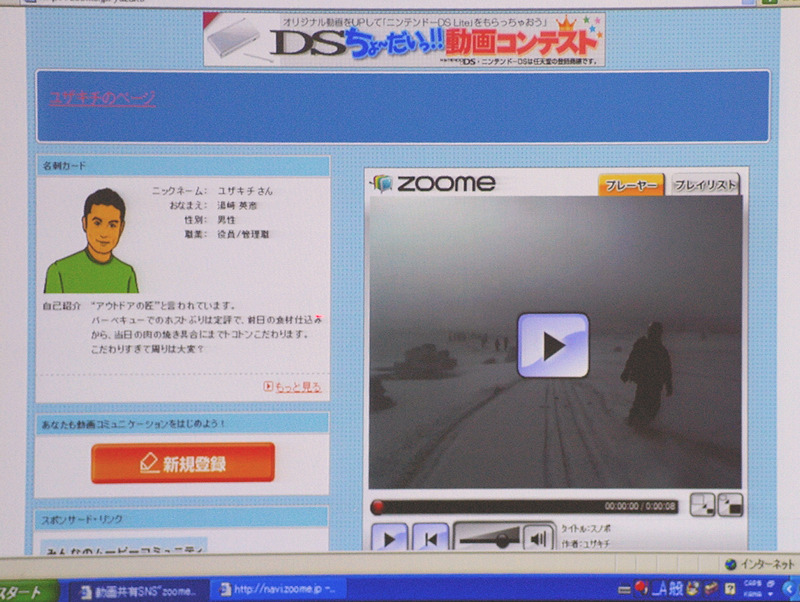Click the red seek knob on the progress bar
The height and width of the screenshot is (602, 800).
(x=378, y=507)
